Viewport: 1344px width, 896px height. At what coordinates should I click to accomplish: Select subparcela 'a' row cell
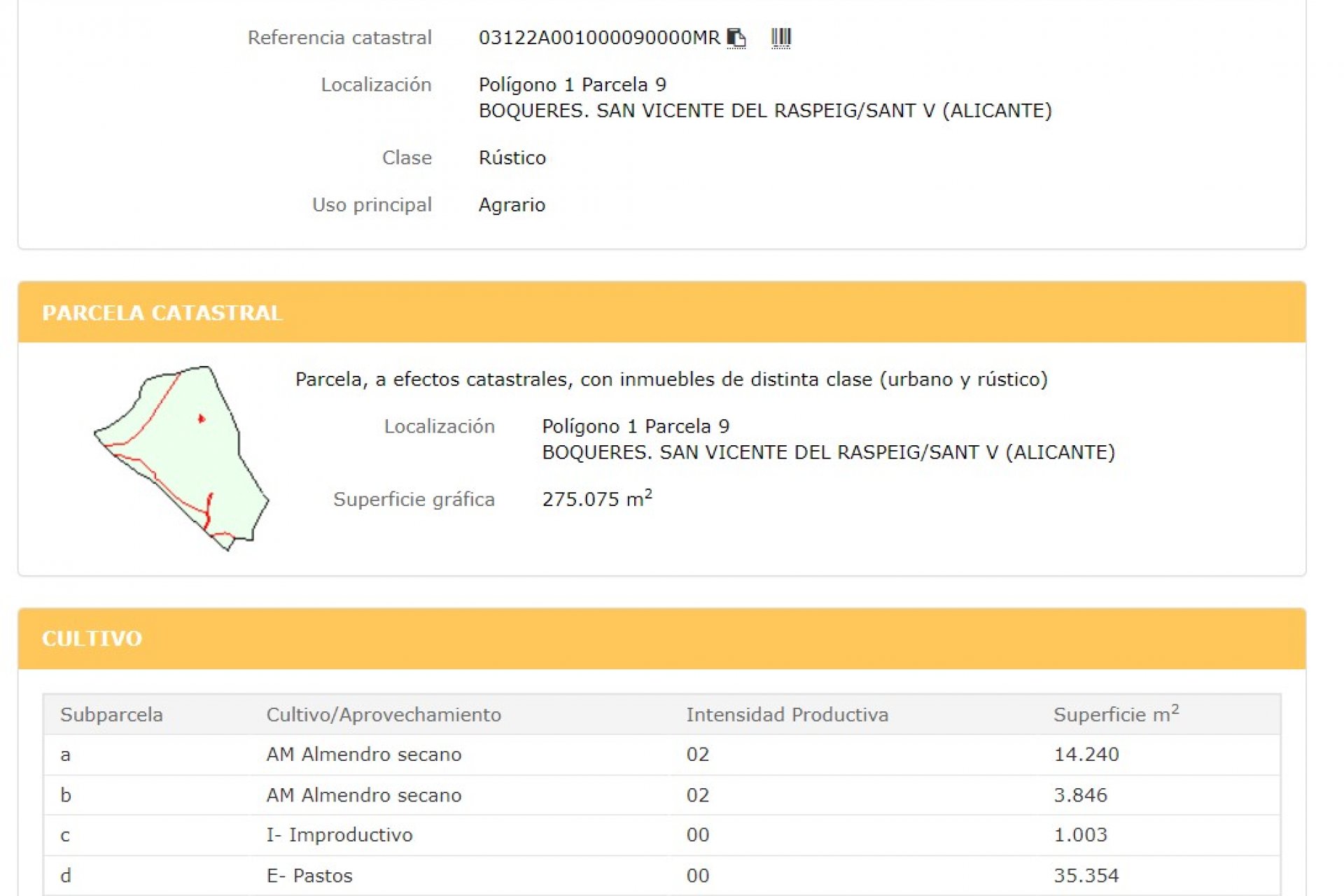point(65,755)
